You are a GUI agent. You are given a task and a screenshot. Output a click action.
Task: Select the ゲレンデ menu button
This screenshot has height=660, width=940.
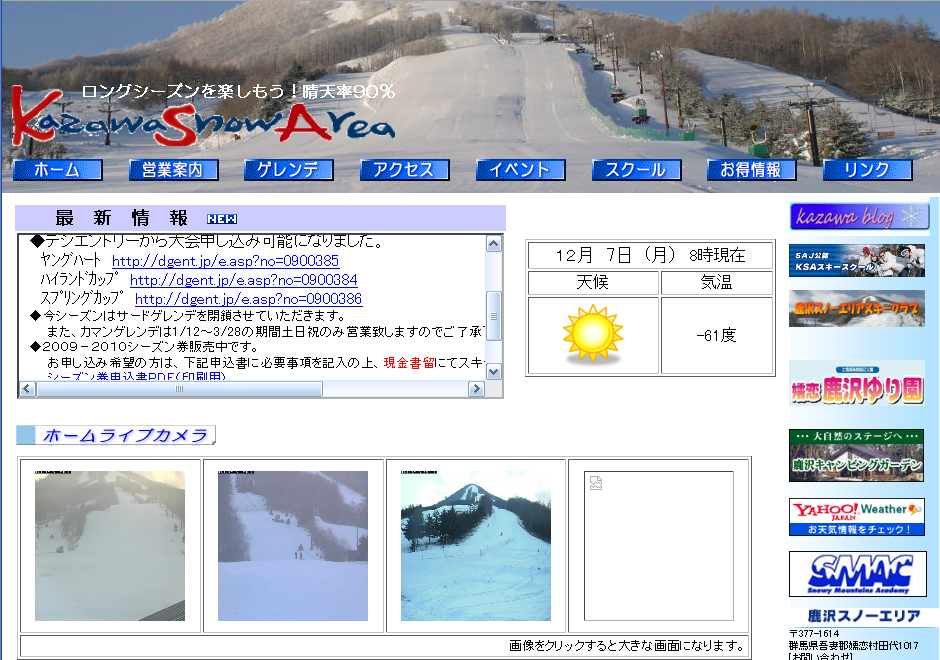(289, 170)
